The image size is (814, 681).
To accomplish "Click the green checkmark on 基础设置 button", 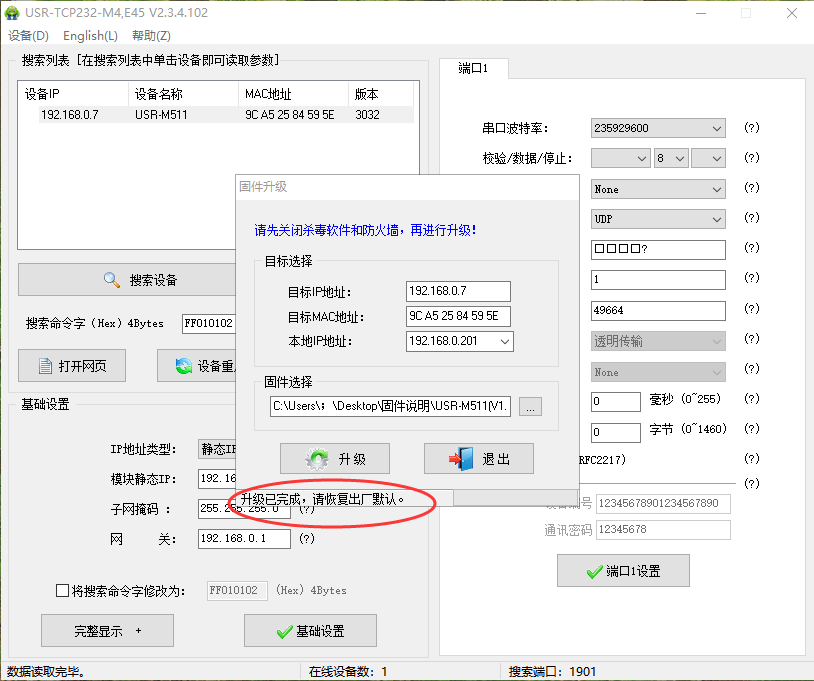I will (283, 632).
